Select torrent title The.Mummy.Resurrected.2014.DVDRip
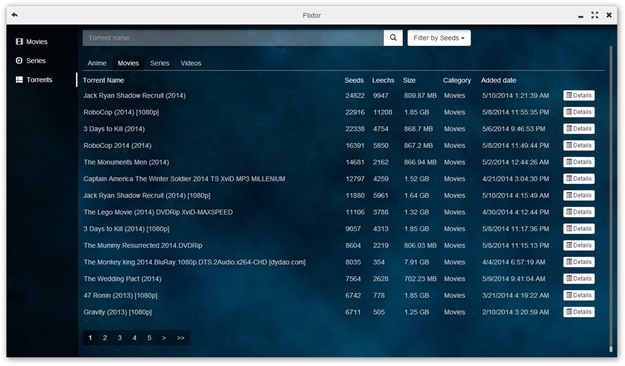 point(143,246)
